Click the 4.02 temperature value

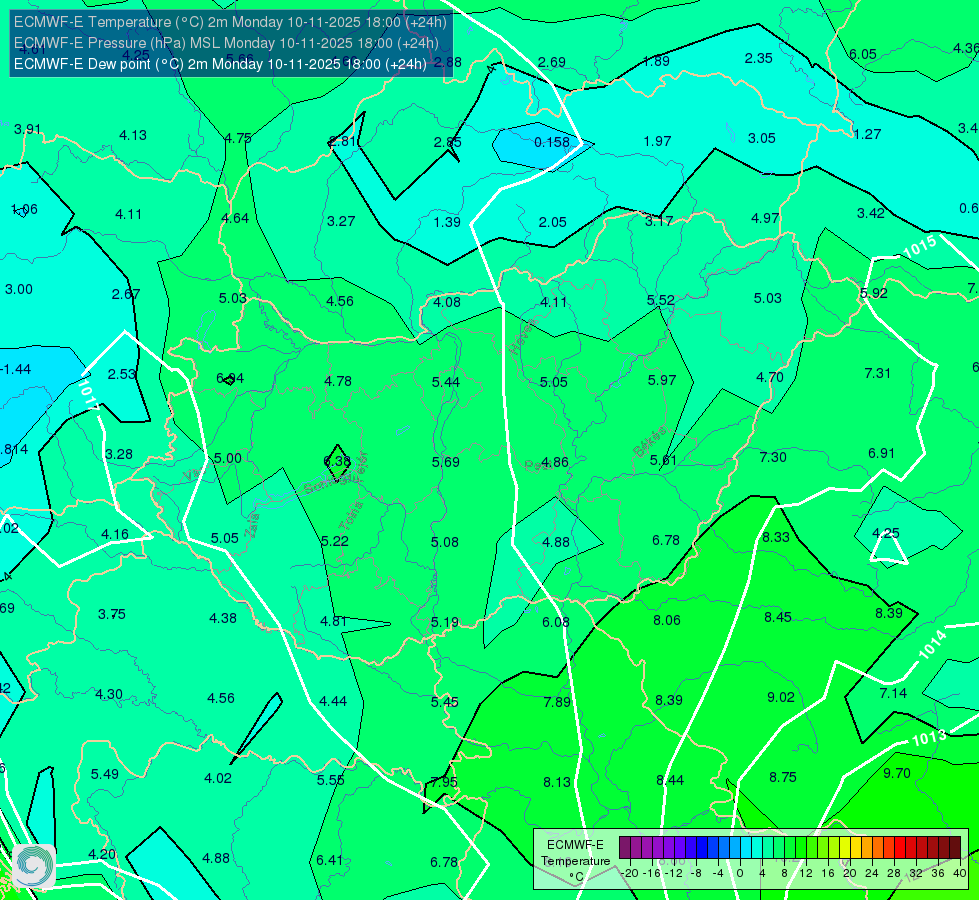[218, 778]
